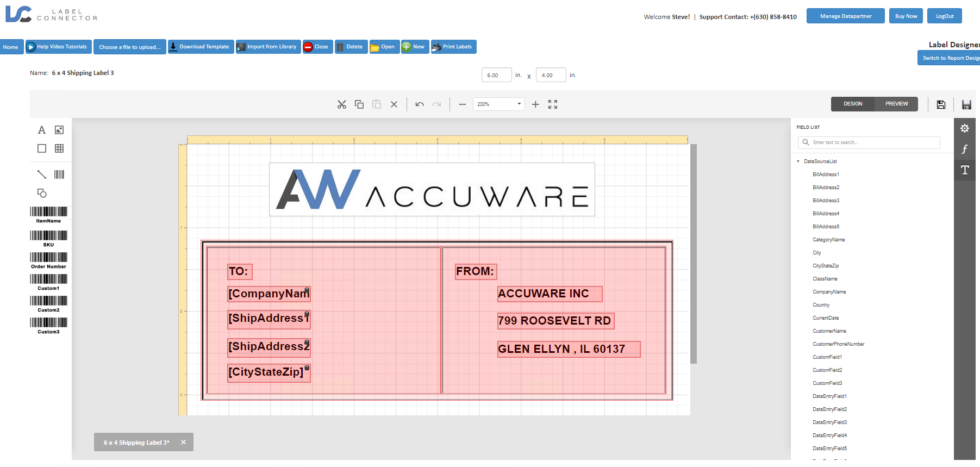Image resolution: width=980 pixels, height=467 pixels.
Task: Open the properties gear panel
Action: click(964, 128)
